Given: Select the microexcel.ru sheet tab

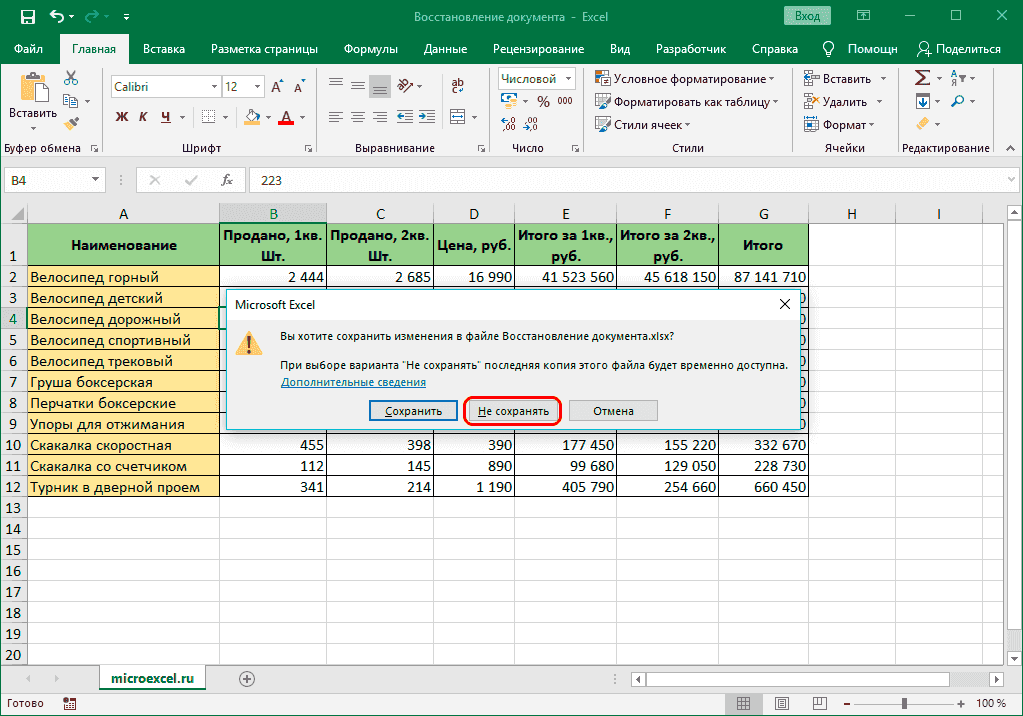Looking at the screenshot, I should point(152,678).
